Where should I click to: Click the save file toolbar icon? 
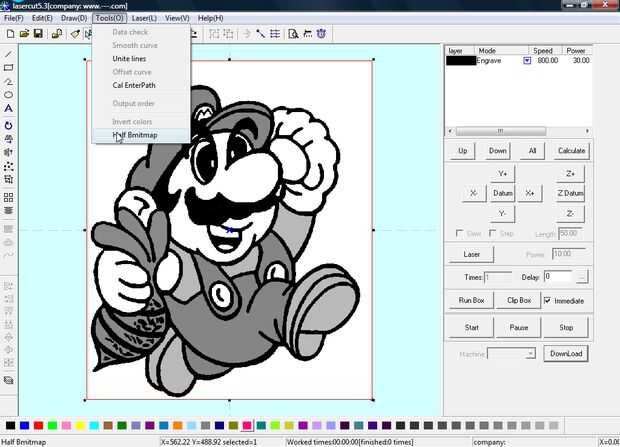click(x=38, y=33)
